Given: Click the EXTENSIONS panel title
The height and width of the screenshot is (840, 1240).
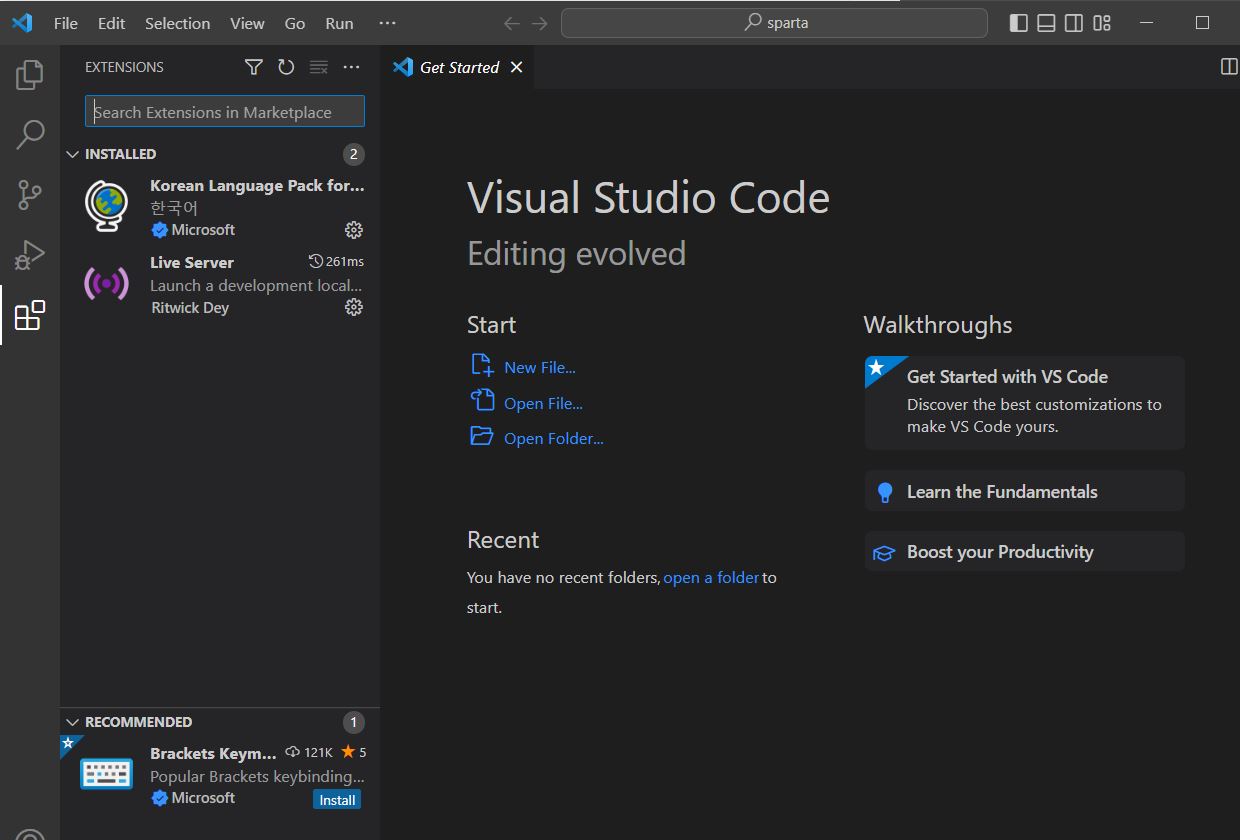Looking at the screenshot, I should (x=124, y=67).
